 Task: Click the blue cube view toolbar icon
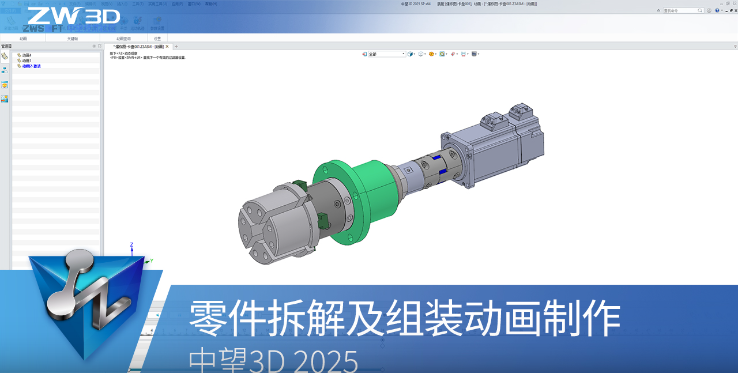pyautogui.click(x=410, y=54)
